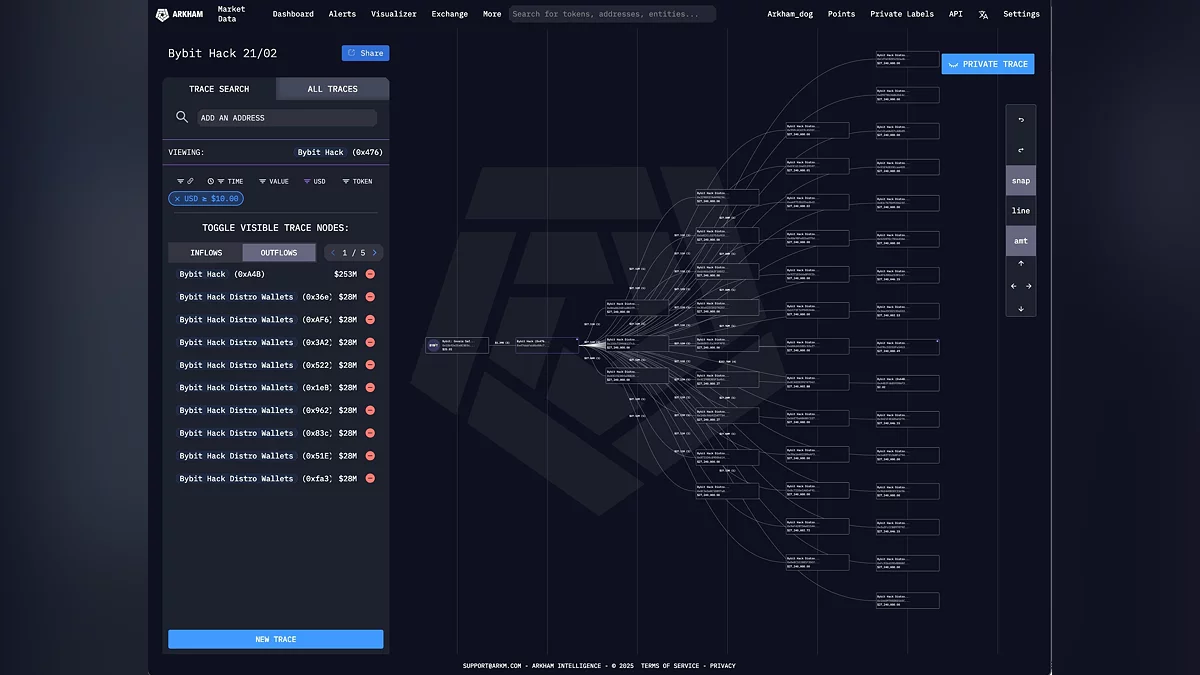1200x675 pixels.
Task: Click the redo arrow in canvas toolbar
Action: tap(1021, 150)
